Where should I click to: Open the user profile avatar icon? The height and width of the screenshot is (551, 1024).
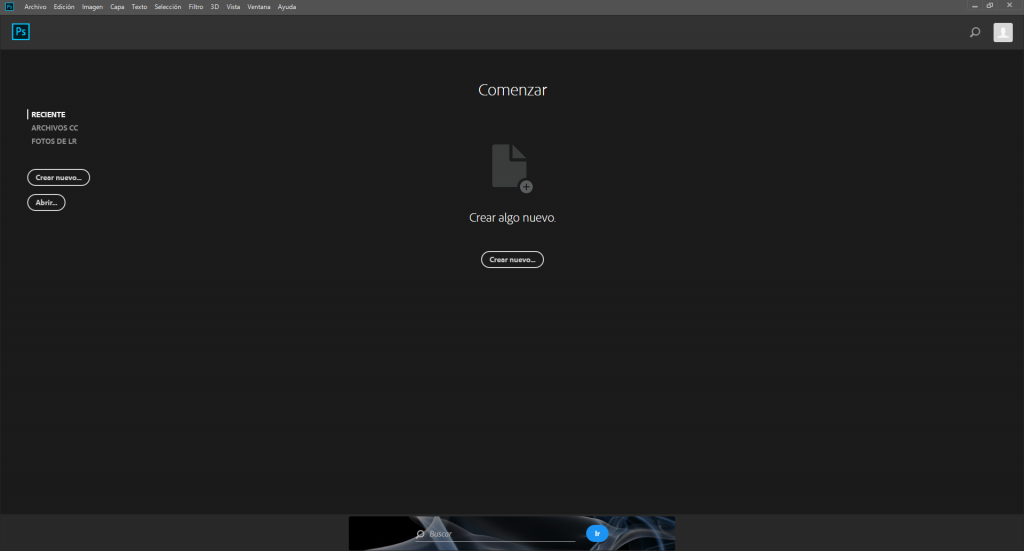(1003, 32)
